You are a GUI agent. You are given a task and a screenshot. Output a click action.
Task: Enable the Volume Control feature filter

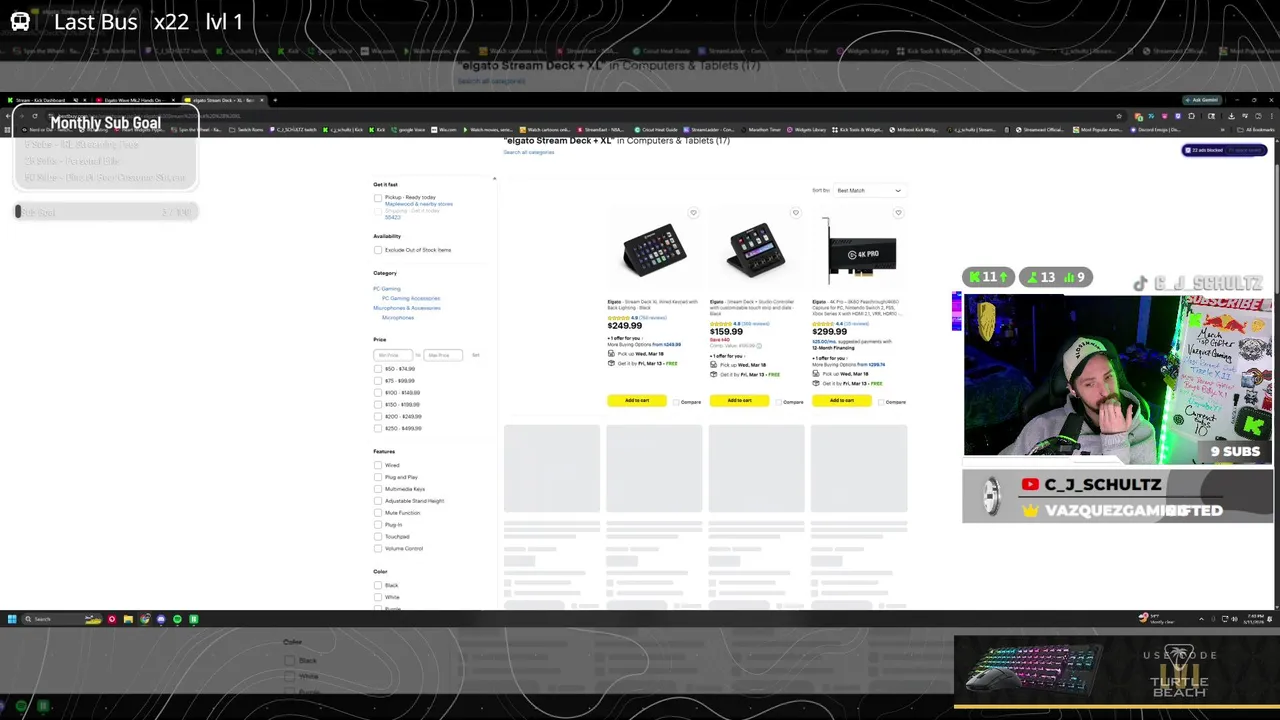pos(378,548)
